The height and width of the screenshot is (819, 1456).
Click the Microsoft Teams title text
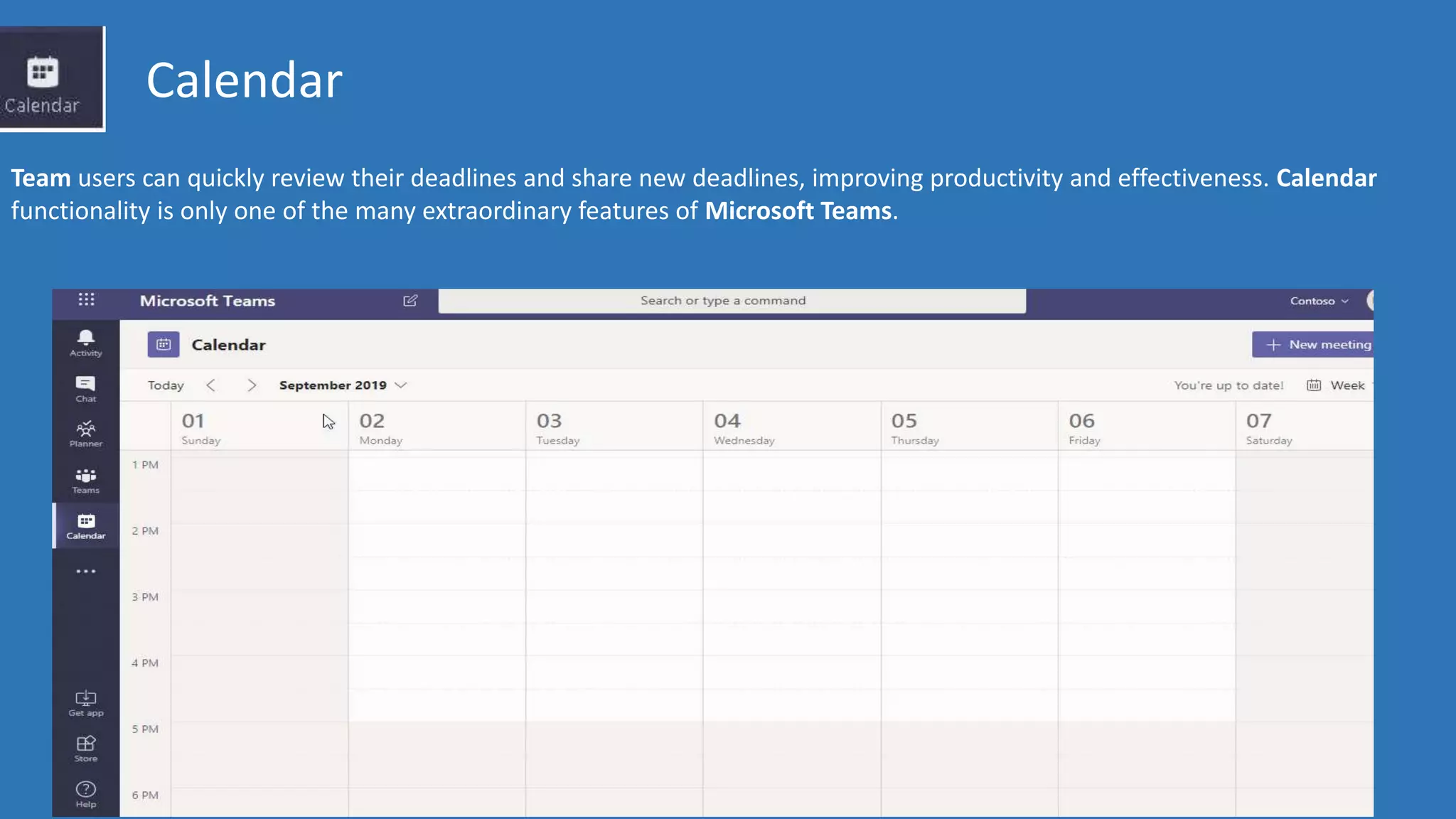[208, 301]
